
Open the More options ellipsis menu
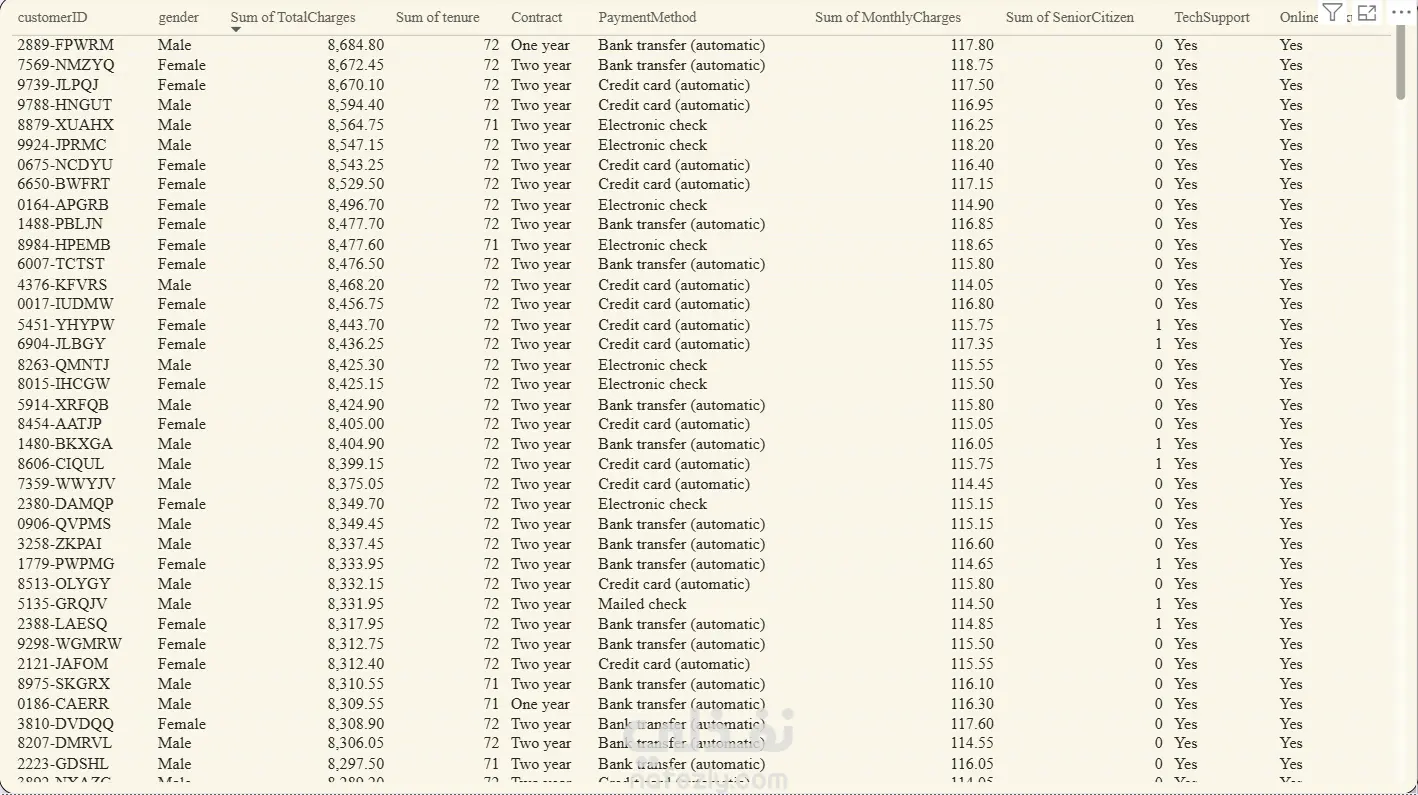click(x=1401, y=12)
